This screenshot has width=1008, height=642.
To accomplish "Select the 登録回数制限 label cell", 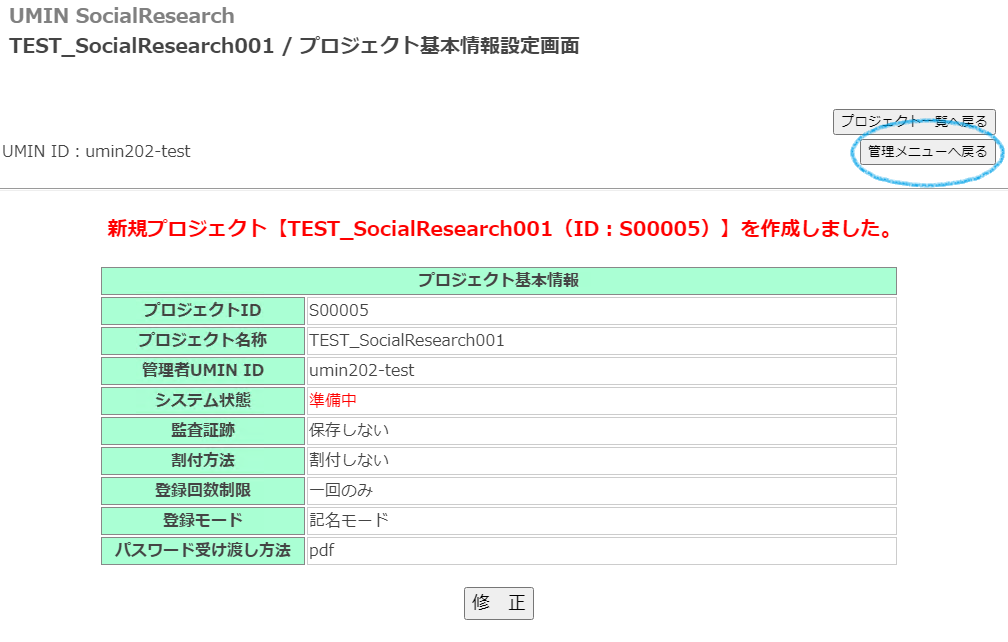I will coord(202,491).
